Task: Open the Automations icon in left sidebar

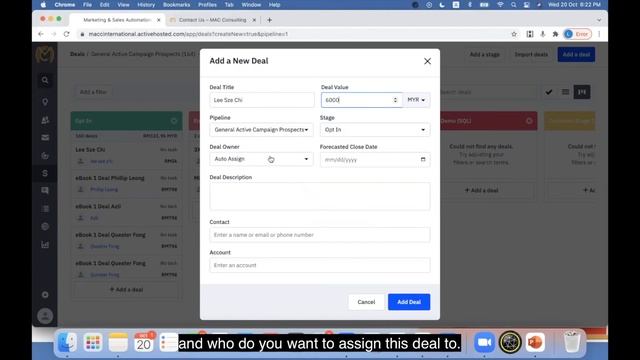Action: coord(45,156)
